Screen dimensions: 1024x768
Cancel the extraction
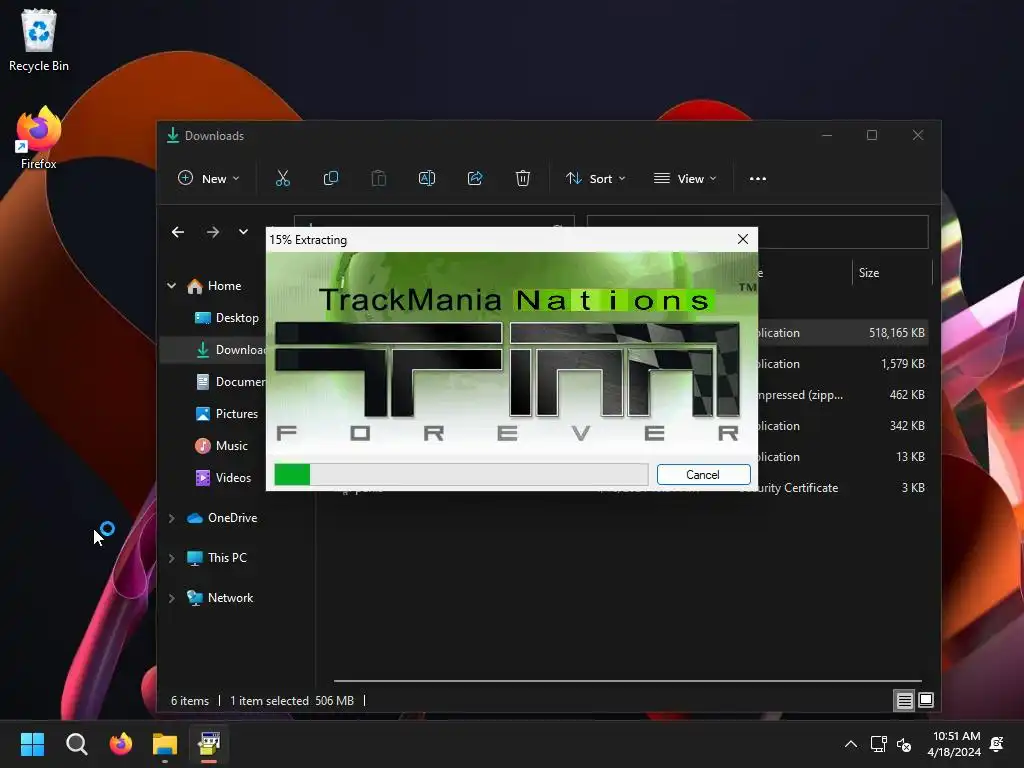pyautogui.click(x=703, y=475)
